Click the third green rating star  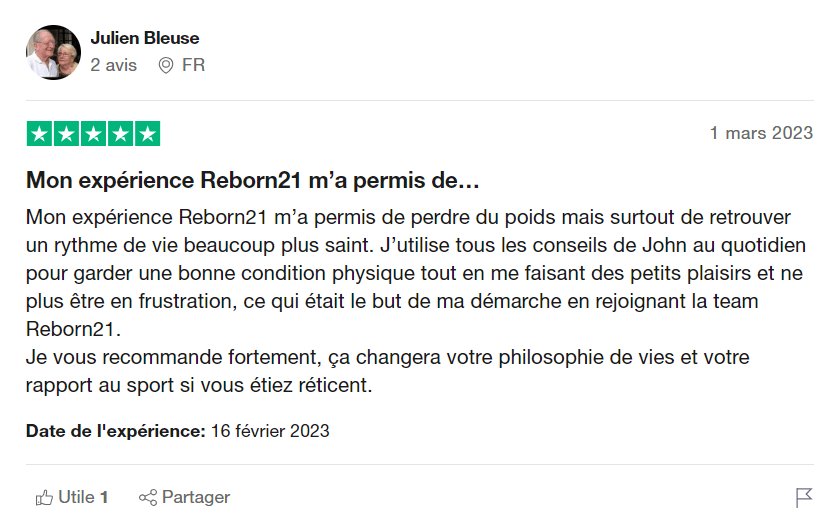[93, 134]
